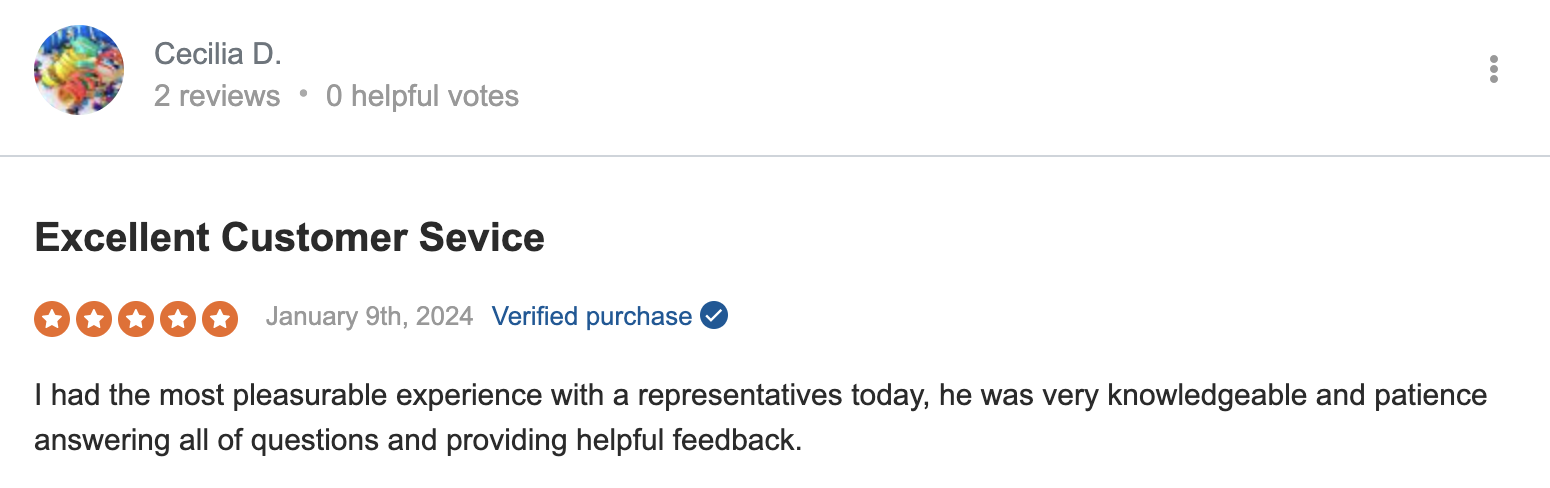
Task: Click the horizontal divider under the reviewer header
Action: (775, 156)
